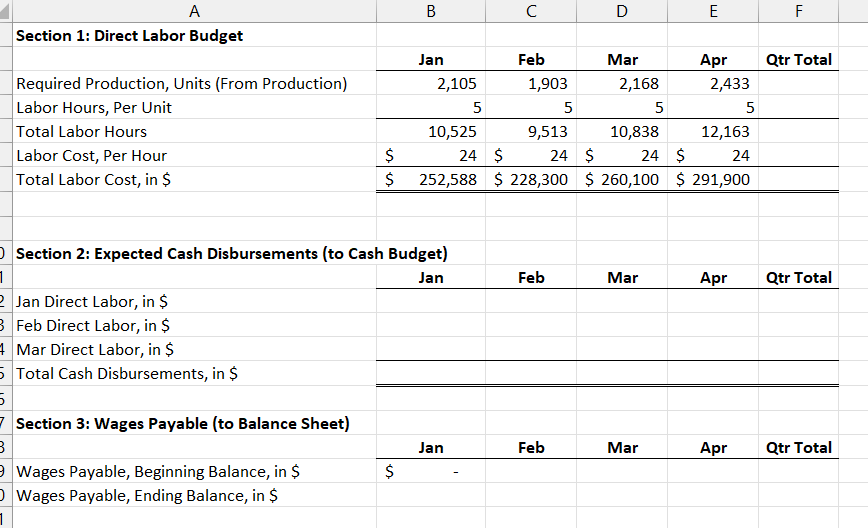This screenshot has height=528, width=868.
Task: Click 'Section 3: Wages Payable' heading cell
Action: tap(194, 423)
